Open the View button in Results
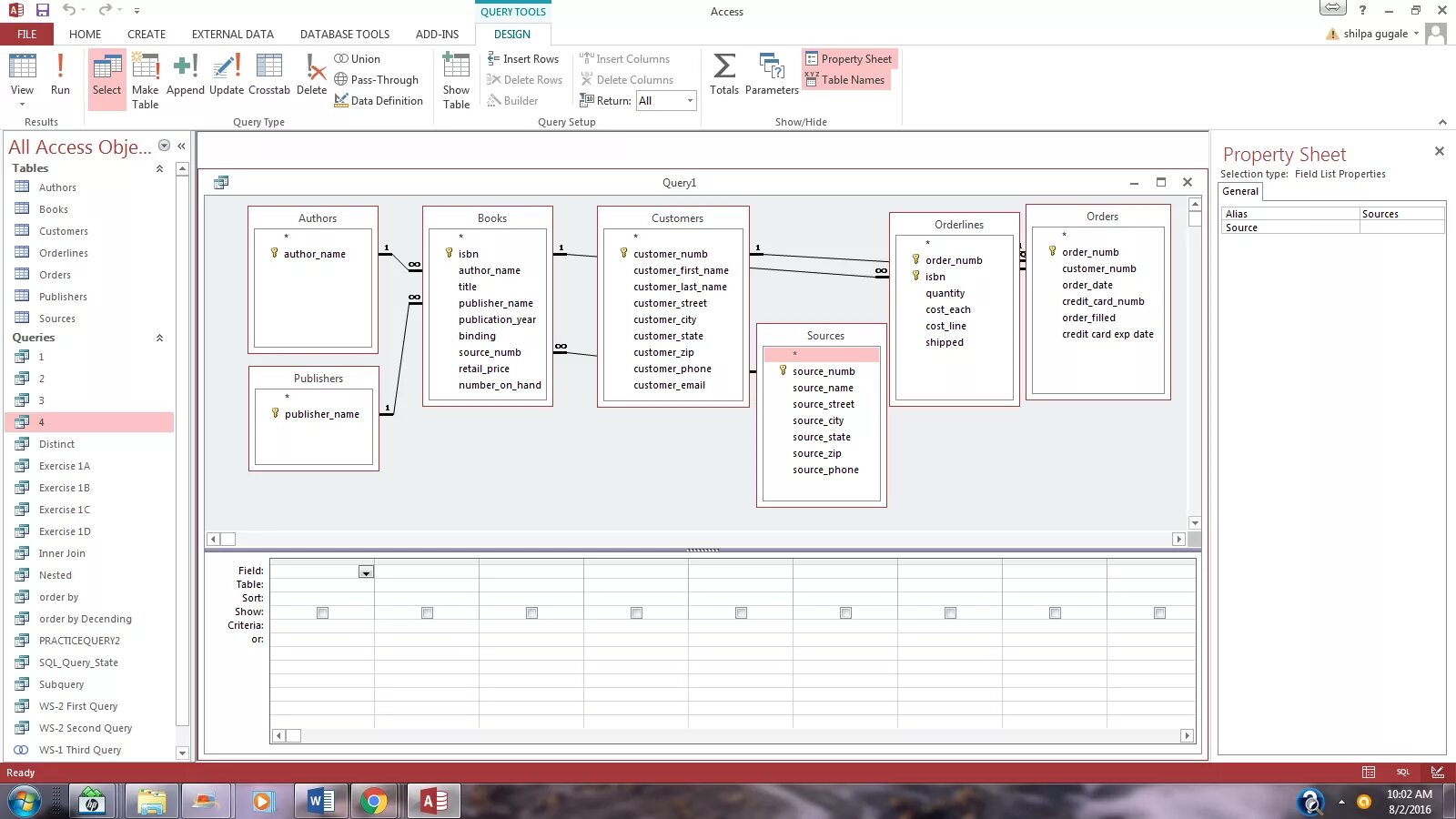Image resolution: width=1456 pixels, height=819 pixels. [x=22, y=79]
